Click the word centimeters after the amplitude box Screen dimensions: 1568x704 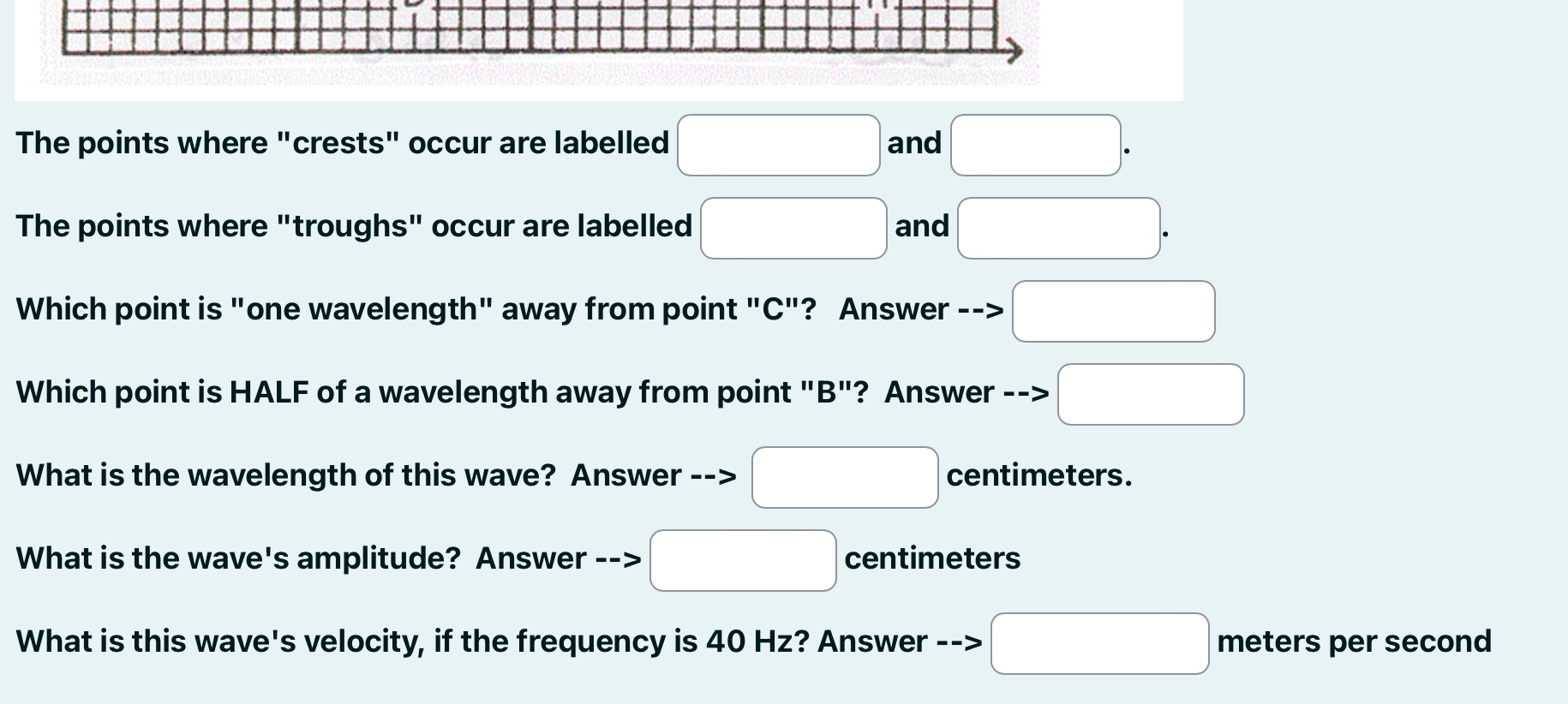(x=932, y=558)
